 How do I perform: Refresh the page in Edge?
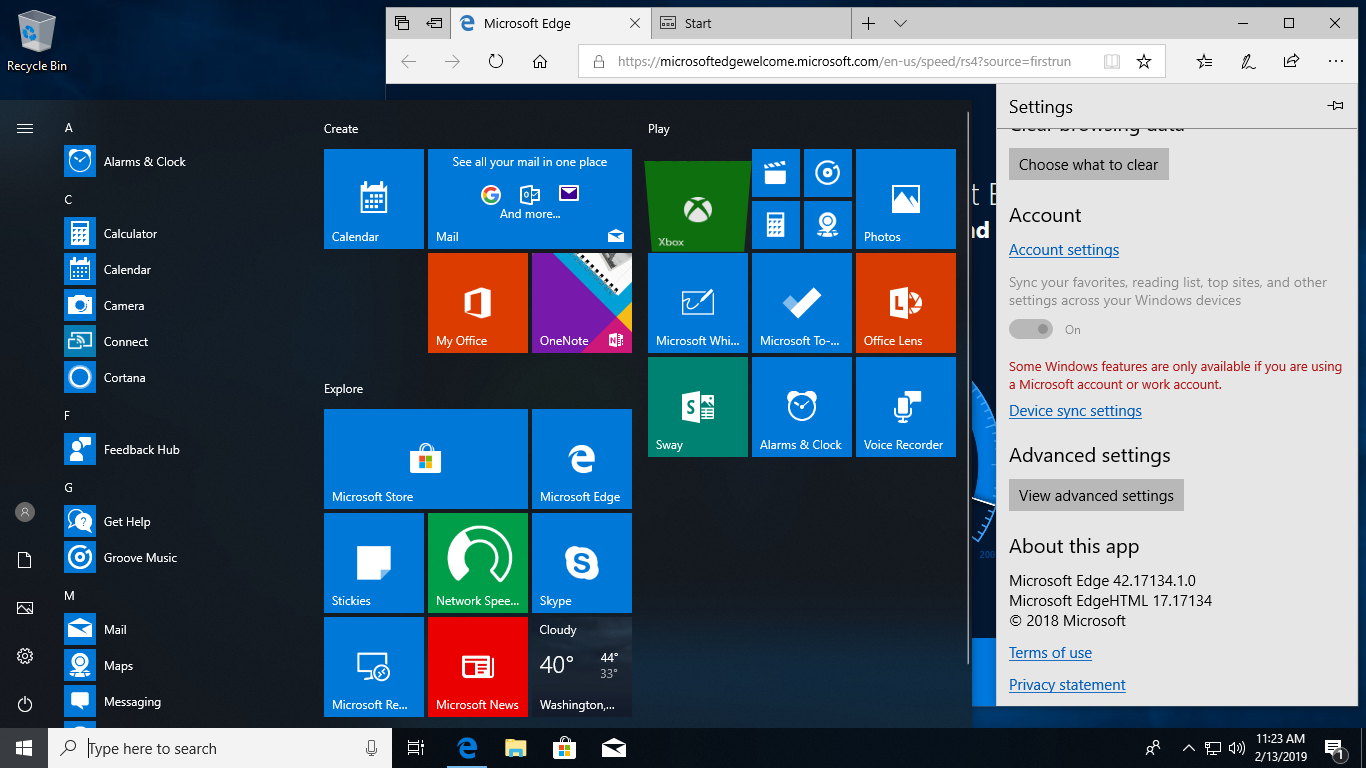click(496, 61)
